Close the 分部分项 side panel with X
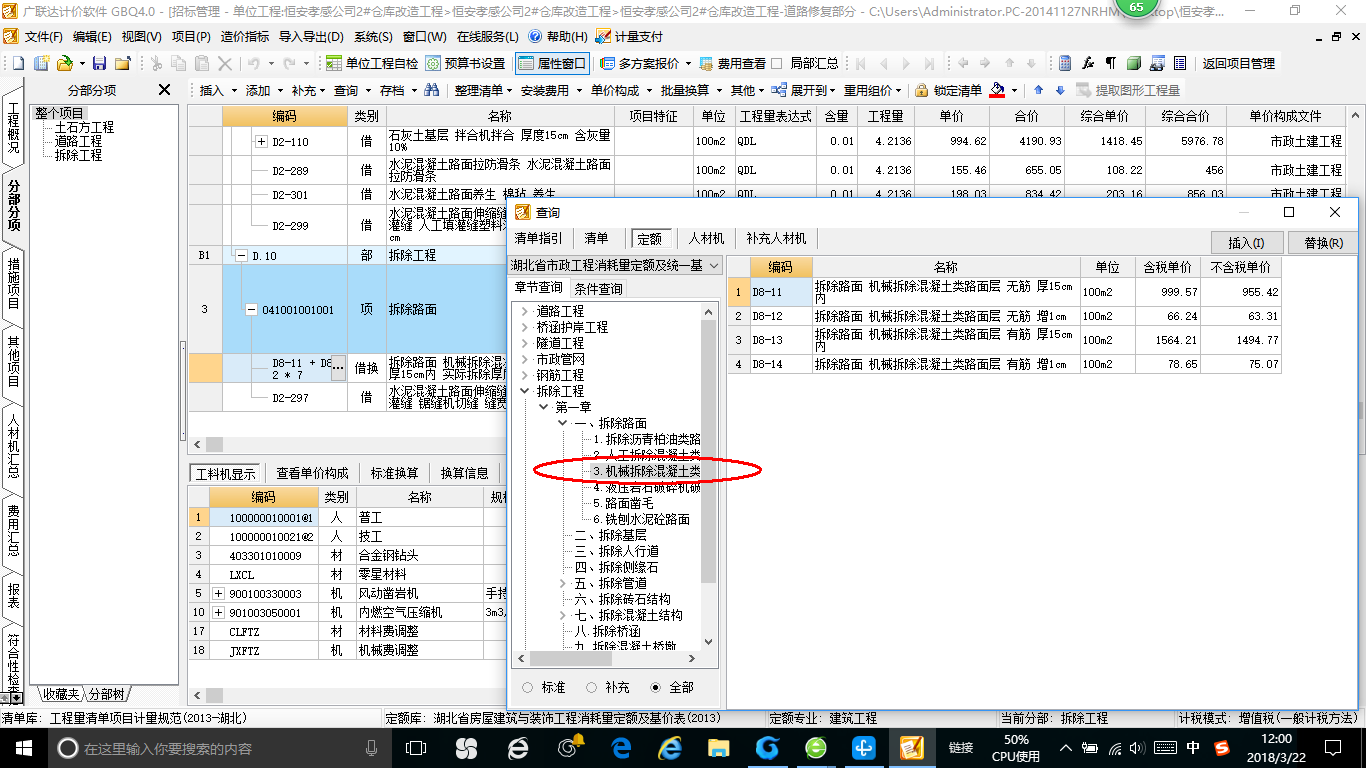 (164, 90)
